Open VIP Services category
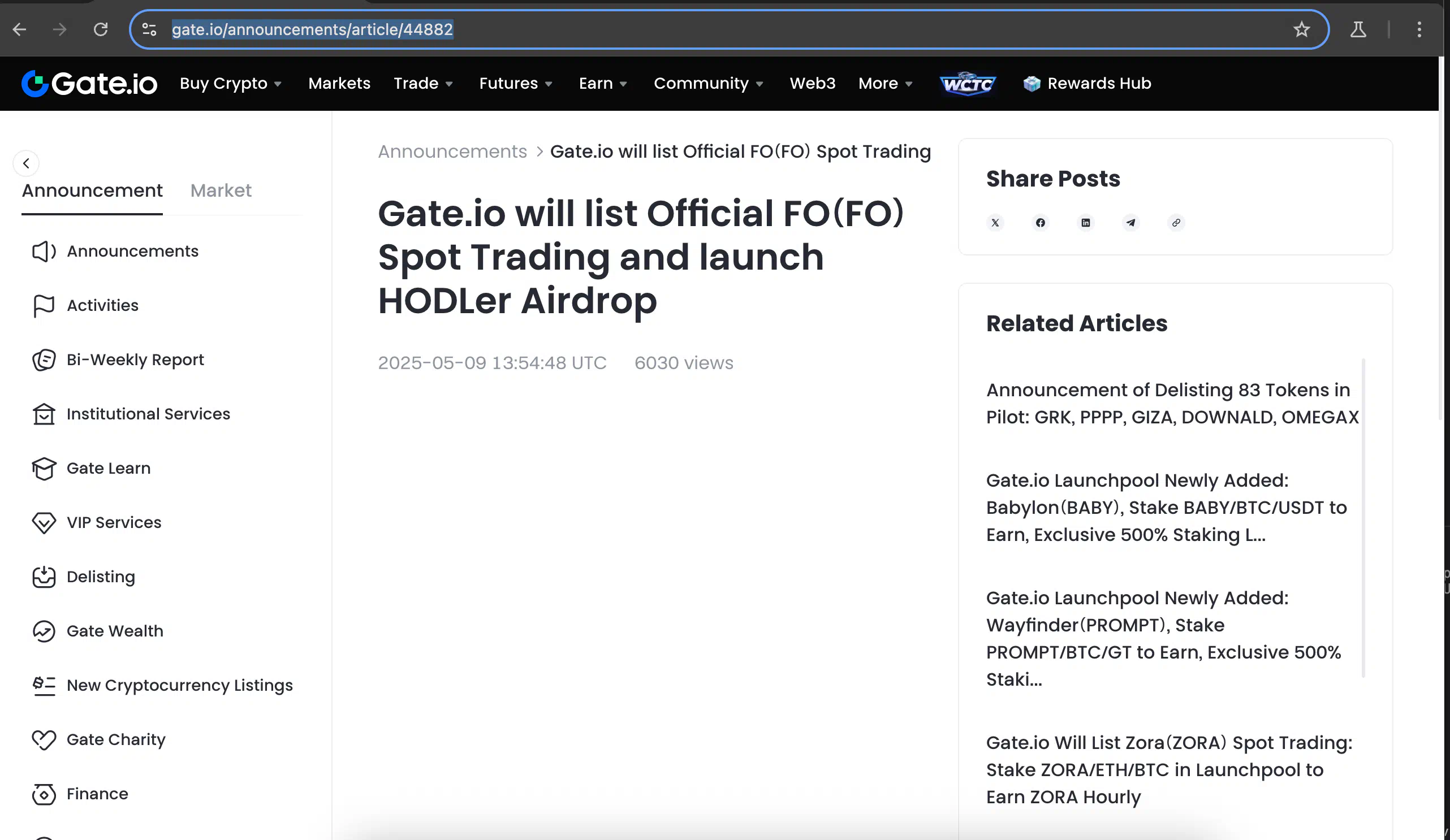 pos(97,522)
